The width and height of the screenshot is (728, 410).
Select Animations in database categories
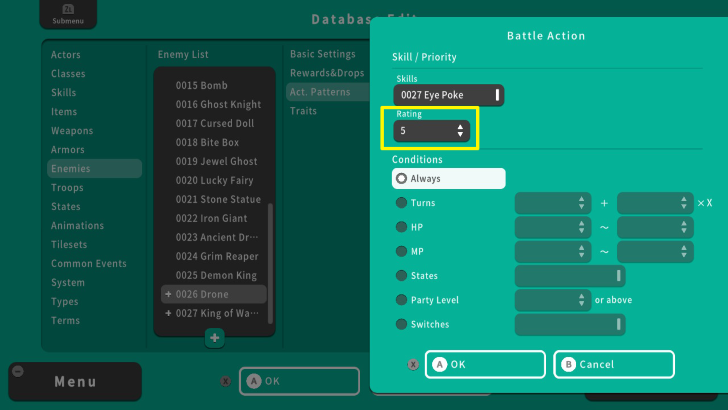(78, 226)
